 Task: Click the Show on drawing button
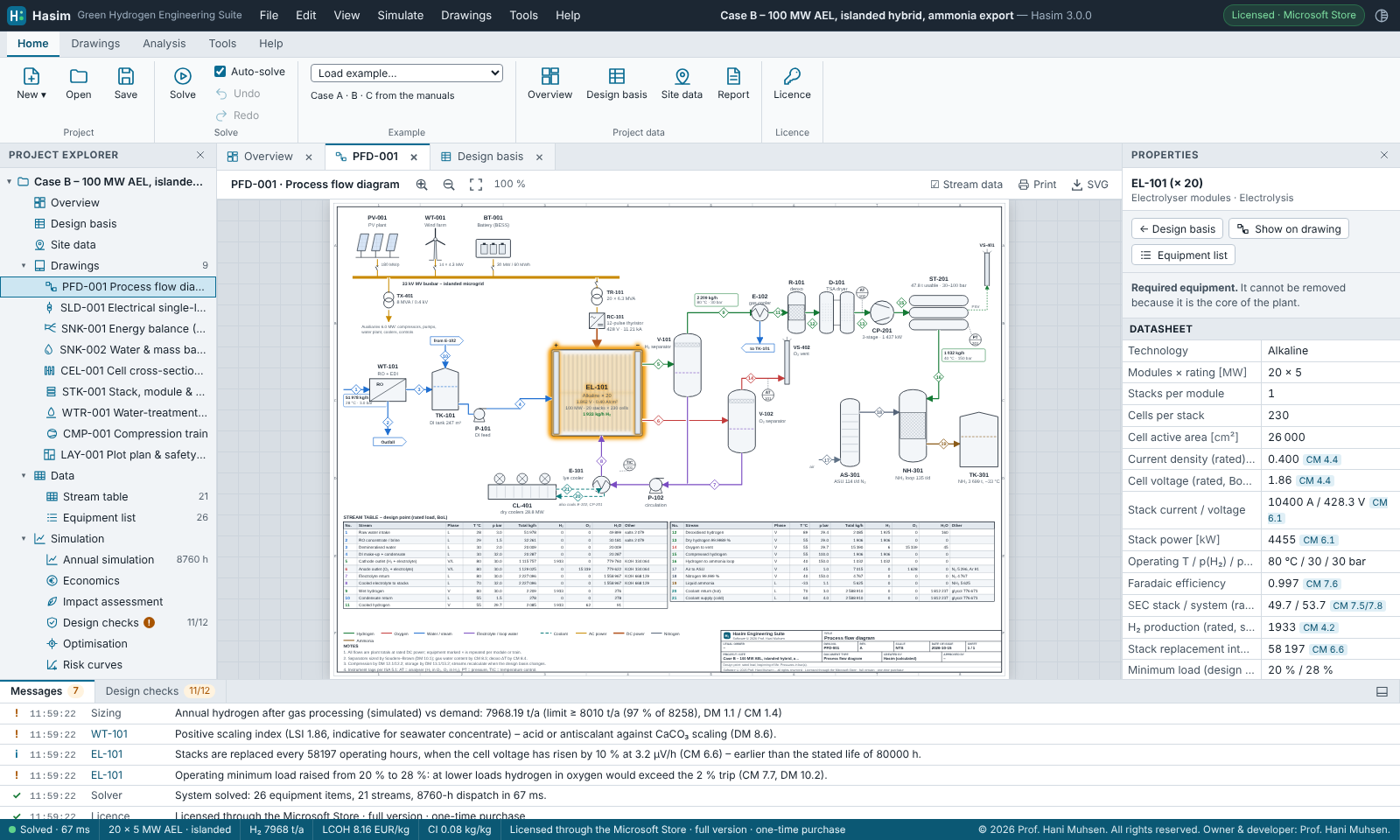pos(1289,229)
